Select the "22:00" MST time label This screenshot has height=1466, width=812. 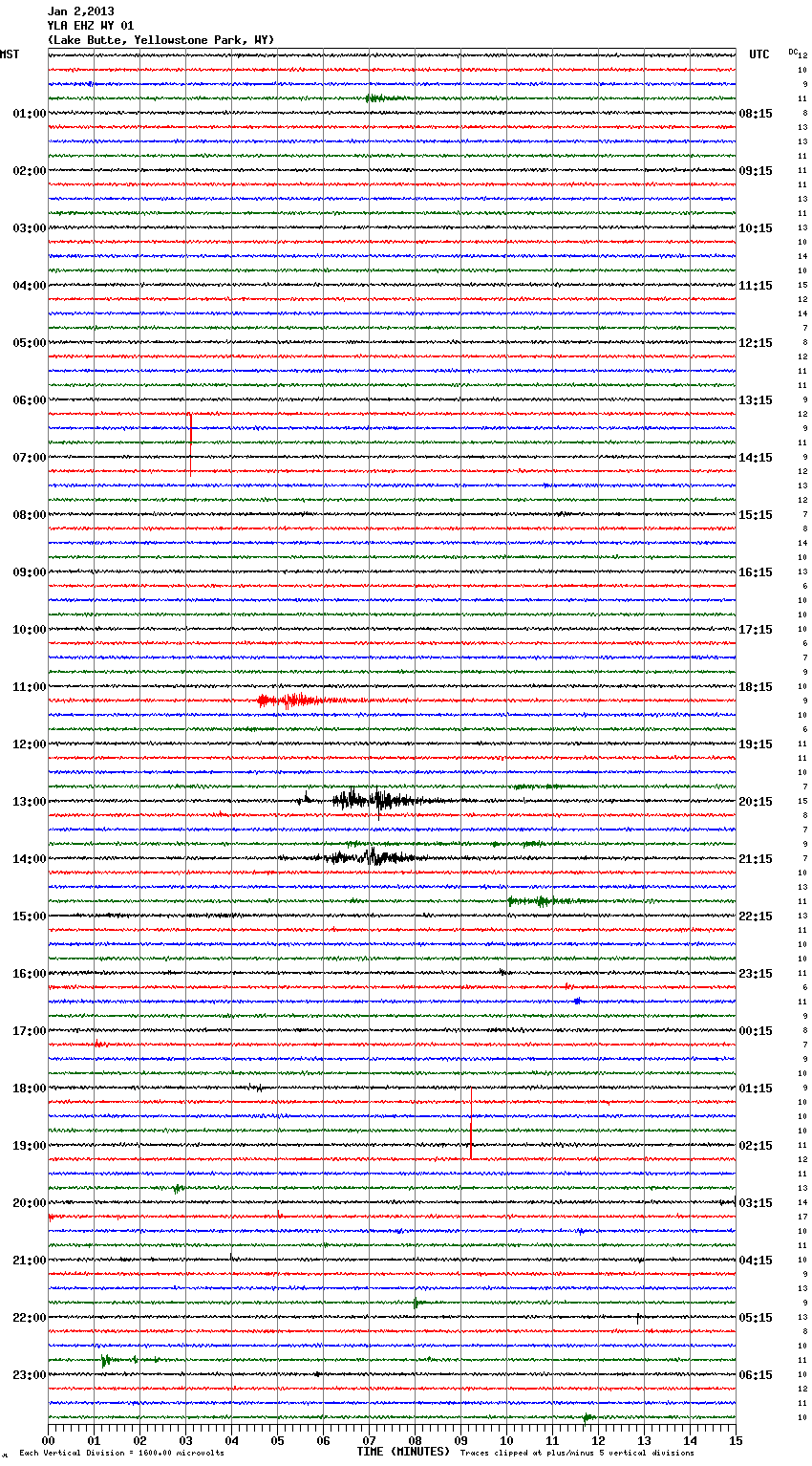point(30,1318)
